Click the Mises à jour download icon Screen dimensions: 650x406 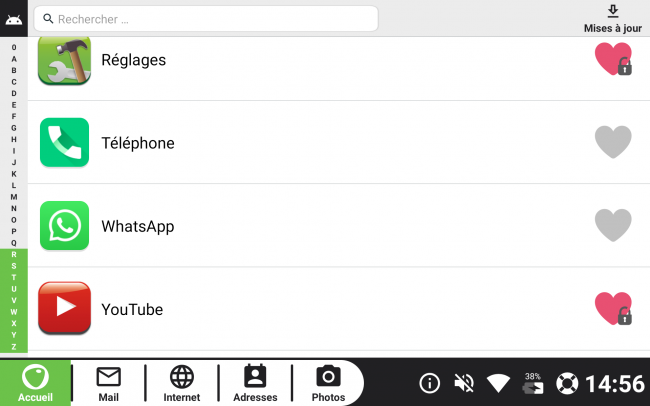613,11
